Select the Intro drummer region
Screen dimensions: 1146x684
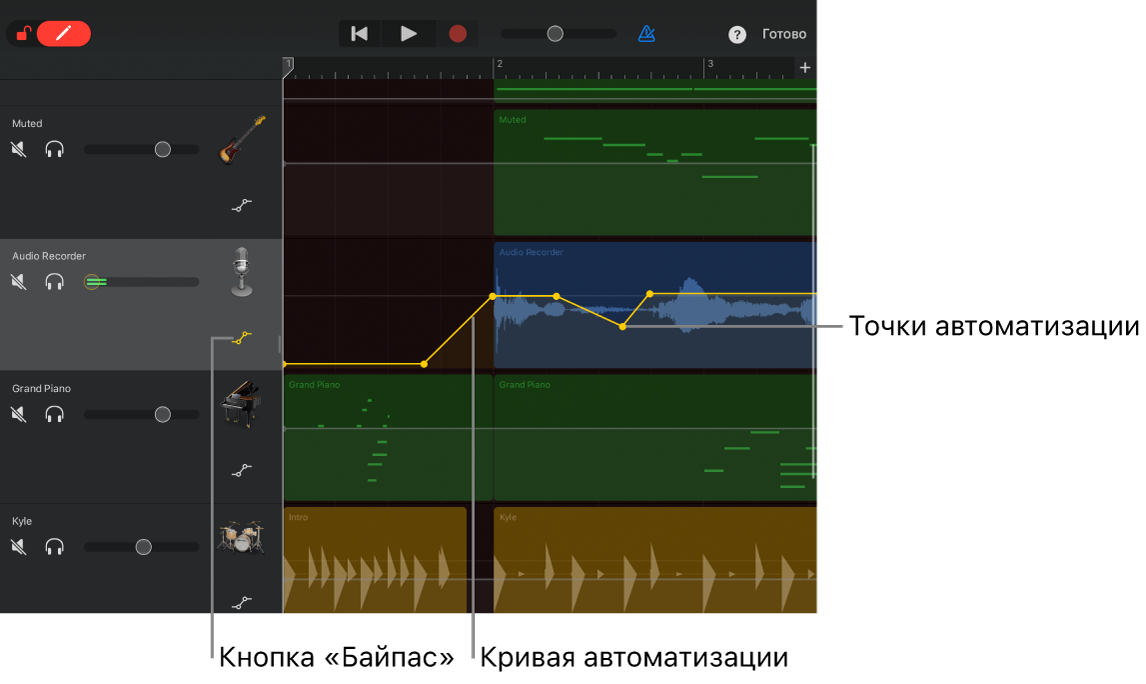375,560
